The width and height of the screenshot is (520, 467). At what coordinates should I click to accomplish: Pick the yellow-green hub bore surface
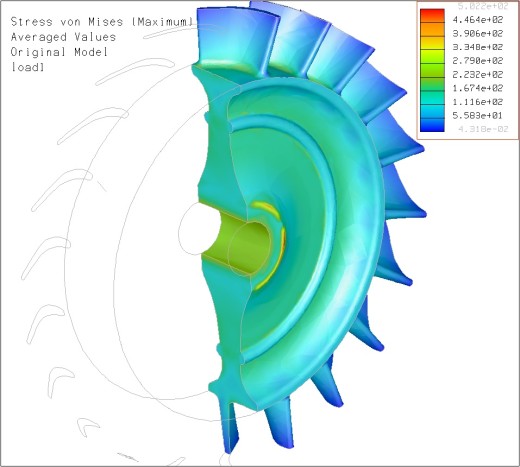(x=241, y=245)
